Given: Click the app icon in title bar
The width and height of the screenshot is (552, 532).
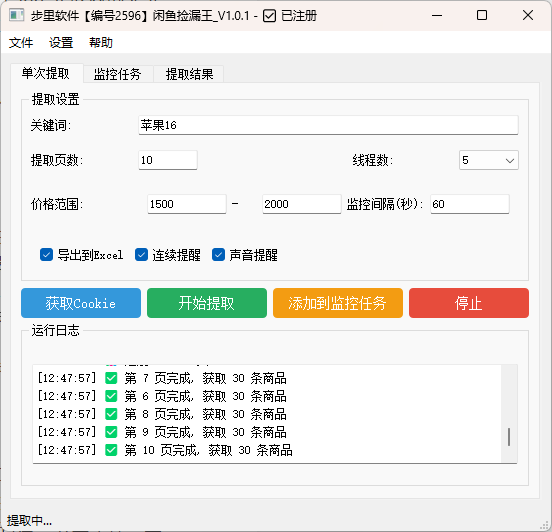Looking at the screenshot, I should [x=16, y=15].
